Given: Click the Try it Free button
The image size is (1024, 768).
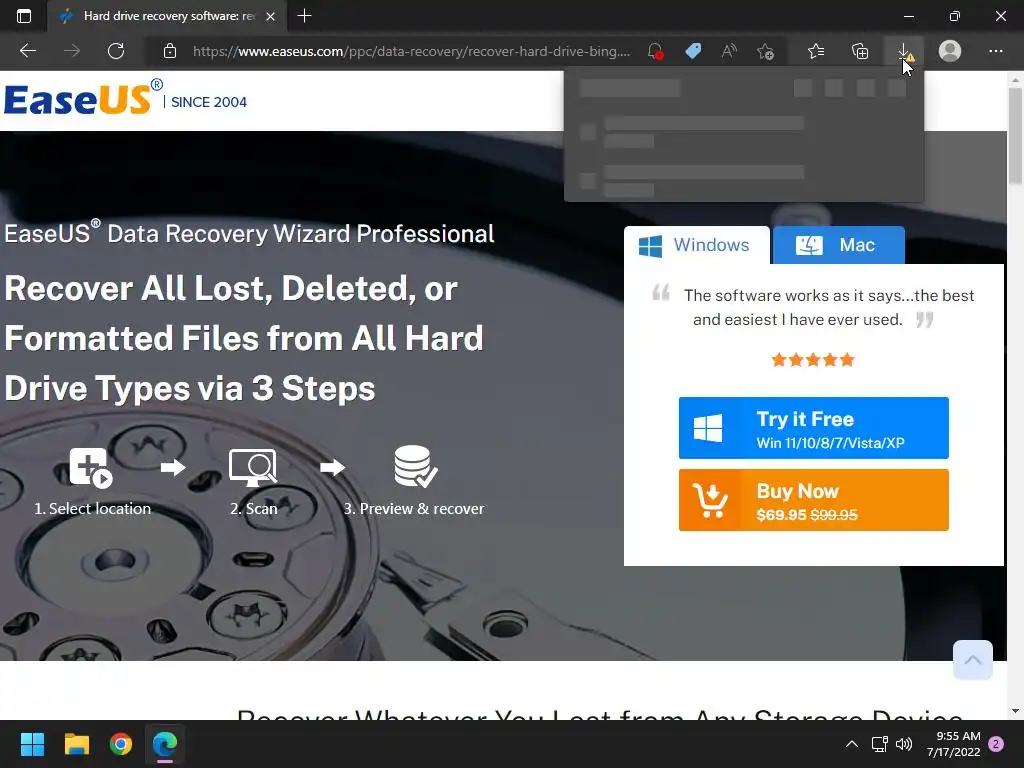Looking at the screenshot, I should [814, 428].
